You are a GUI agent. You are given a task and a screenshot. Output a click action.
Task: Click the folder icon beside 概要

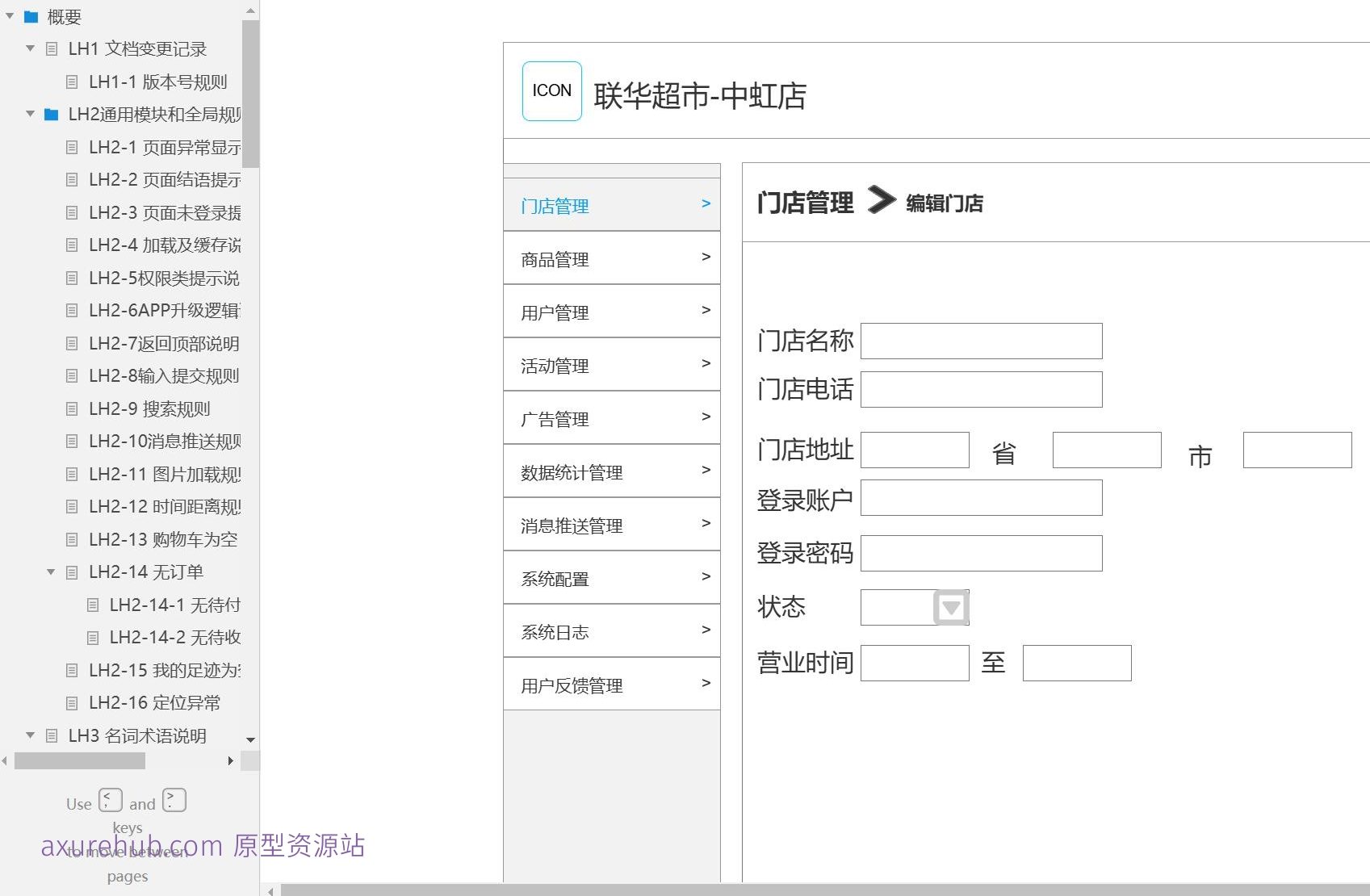[x=31, y=16]
